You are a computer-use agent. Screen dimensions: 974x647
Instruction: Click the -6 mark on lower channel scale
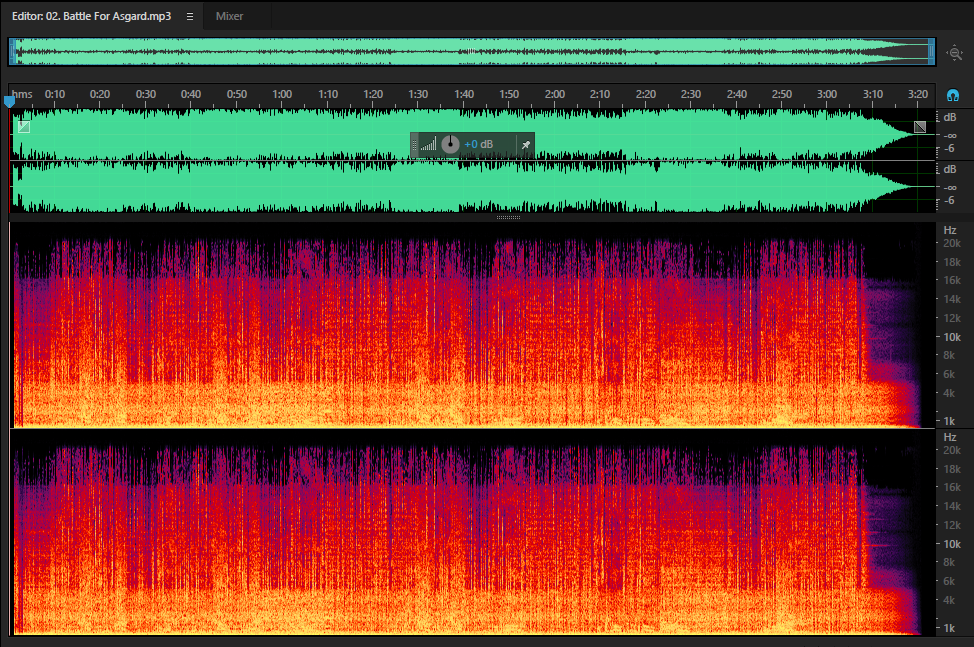(949, 200)
